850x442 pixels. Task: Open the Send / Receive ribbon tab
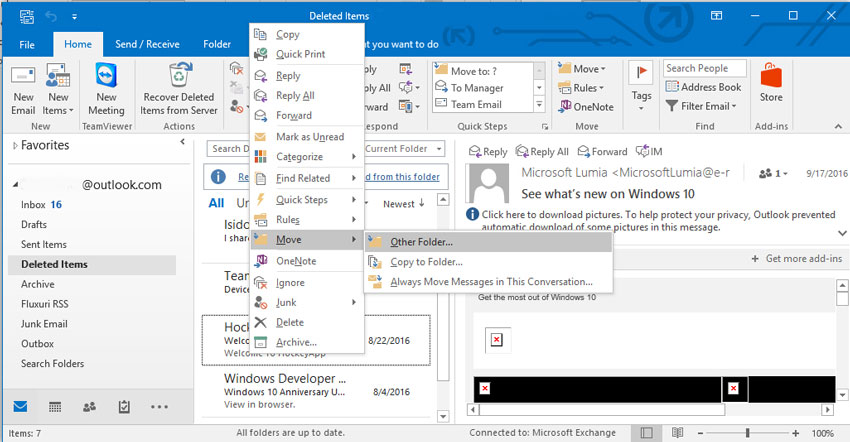146,44
